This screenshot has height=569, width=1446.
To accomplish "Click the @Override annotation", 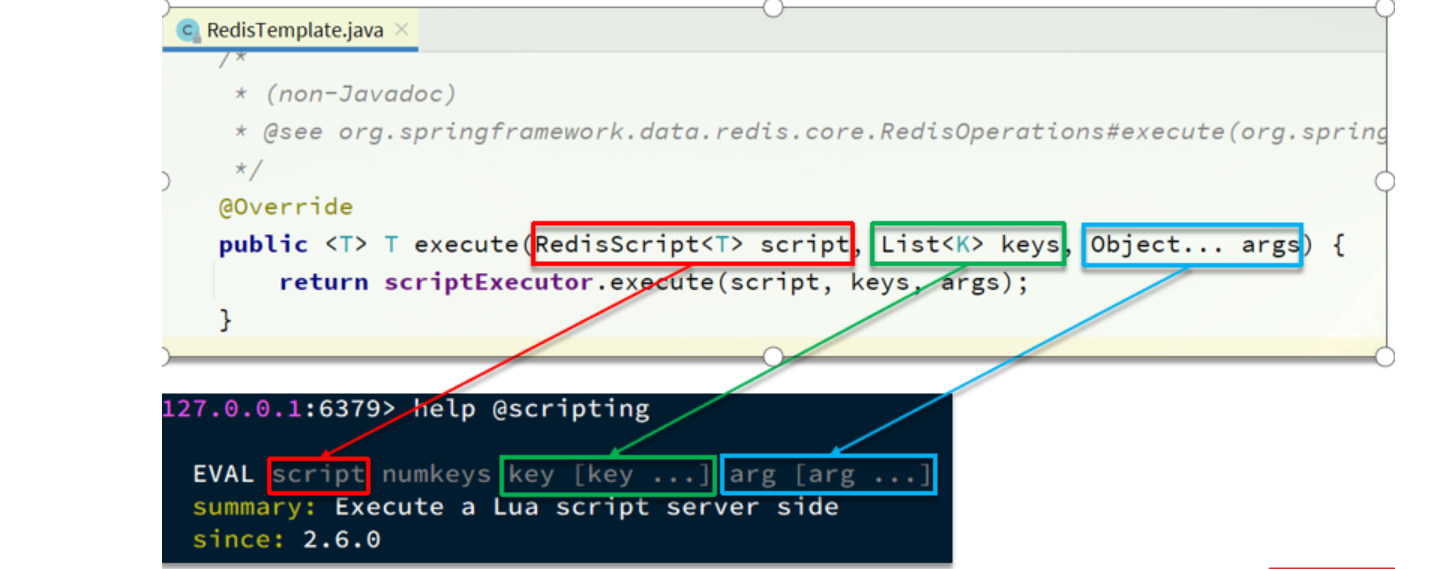I will [x=286, y=207].
